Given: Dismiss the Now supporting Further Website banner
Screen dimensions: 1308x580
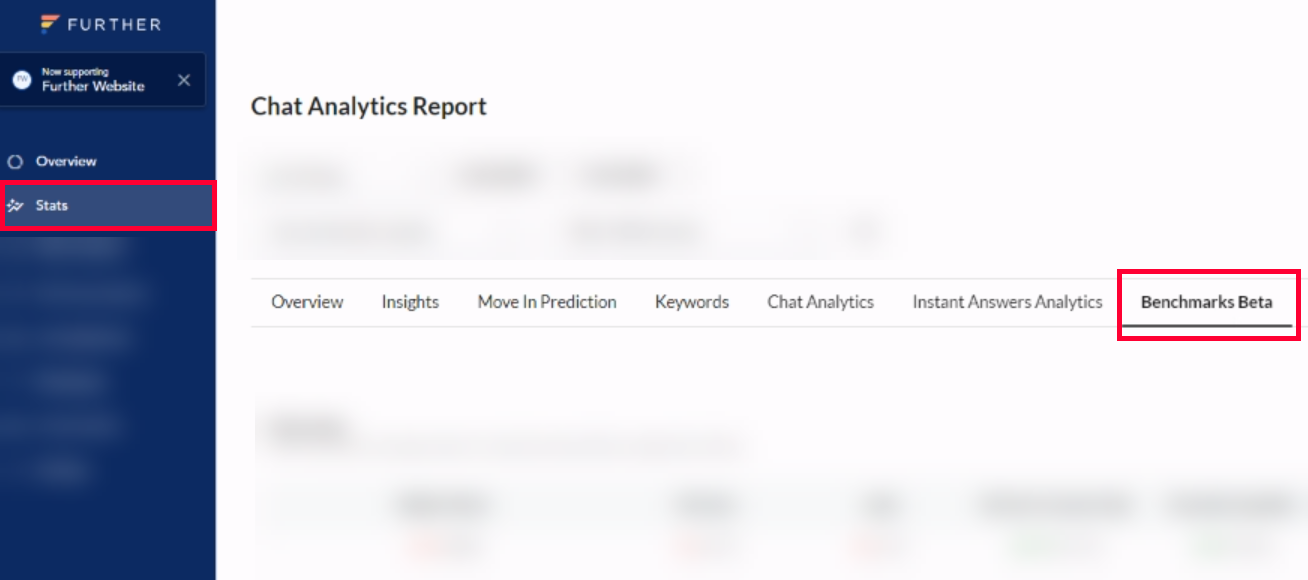Looking at the screenshot, I should pos(184,80).
